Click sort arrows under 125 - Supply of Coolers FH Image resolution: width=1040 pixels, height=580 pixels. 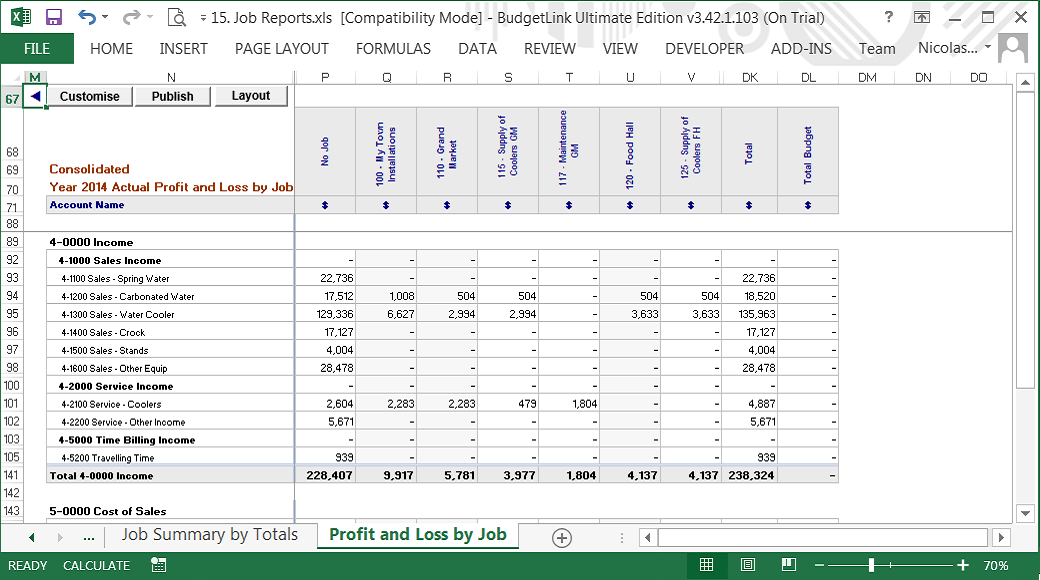click(691, 205)
